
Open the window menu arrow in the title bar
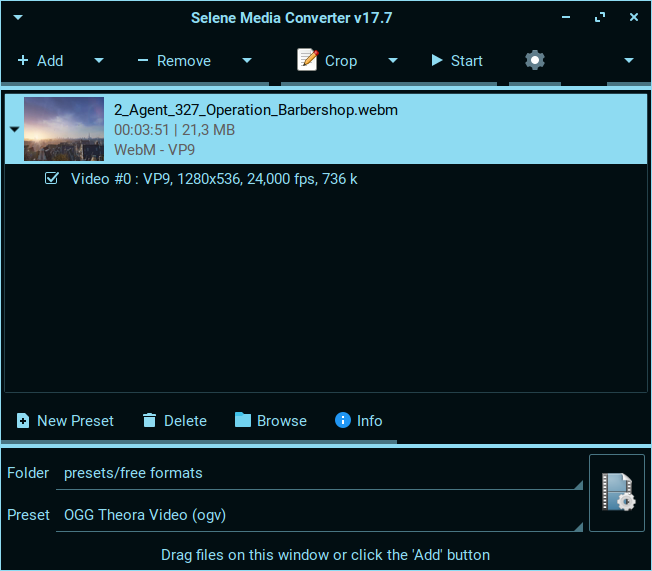click(18, 17)
